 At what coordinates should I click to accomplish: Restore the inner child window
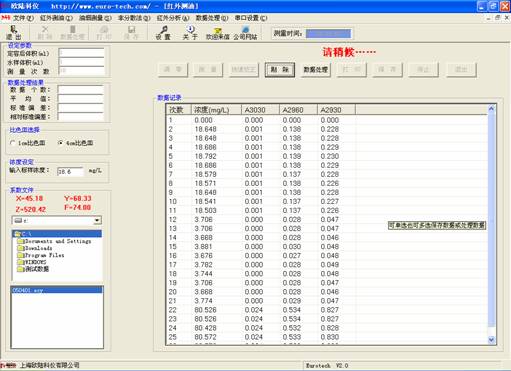[x=497, y=18]
